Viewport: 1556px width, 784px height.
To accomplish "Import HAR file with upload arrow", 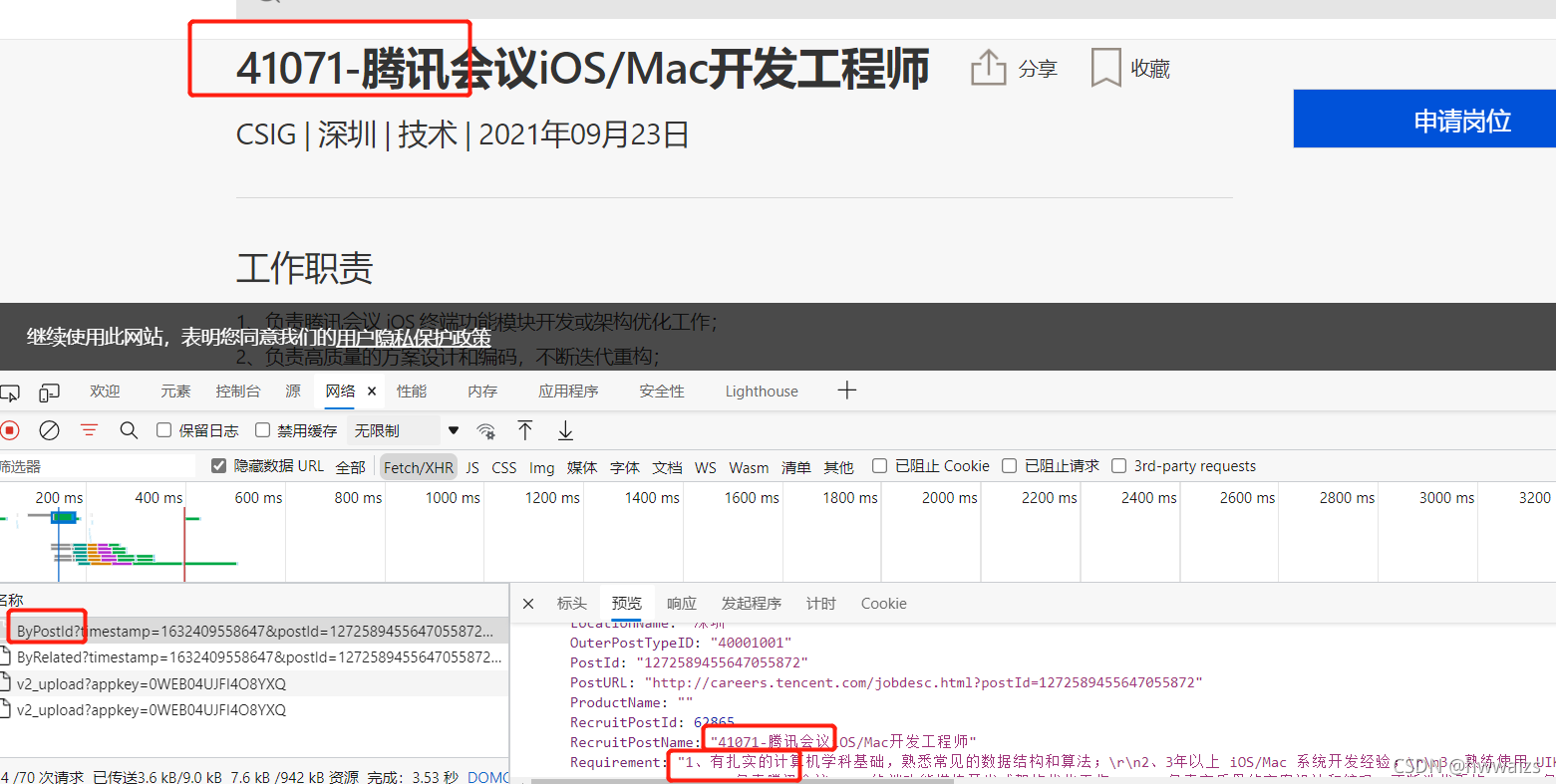I will pos(525,430).
